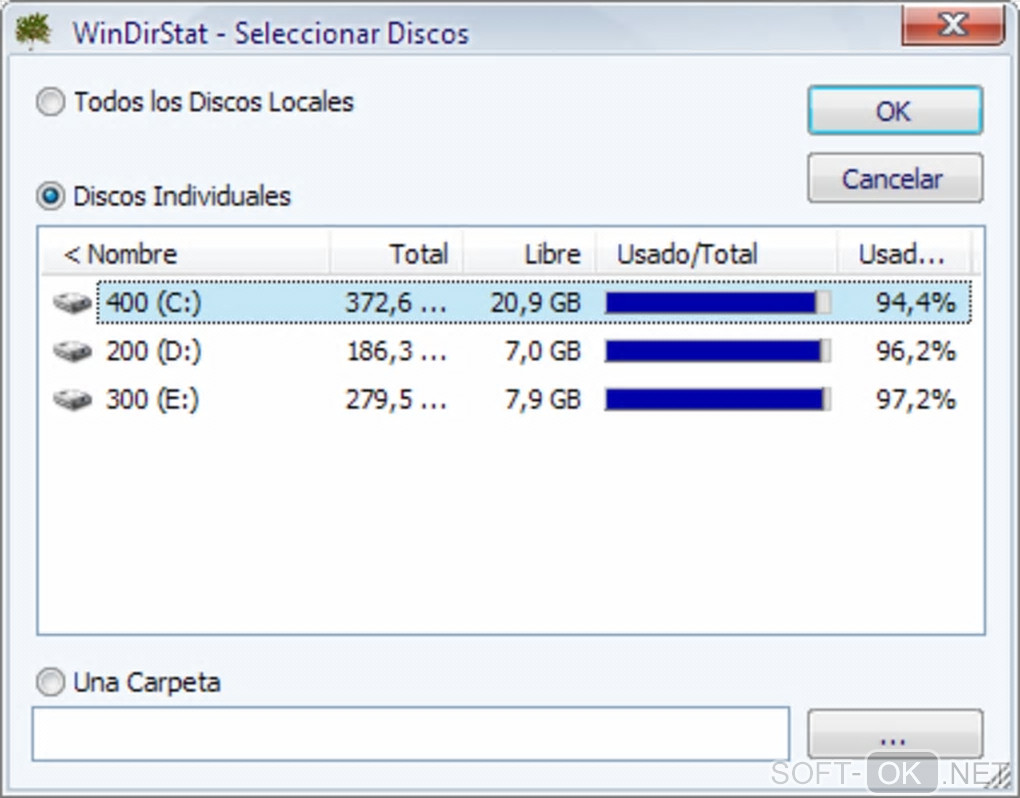Click the 279,5 ... total value
The height and width of the screenshot is (798, 1020).
396,399
